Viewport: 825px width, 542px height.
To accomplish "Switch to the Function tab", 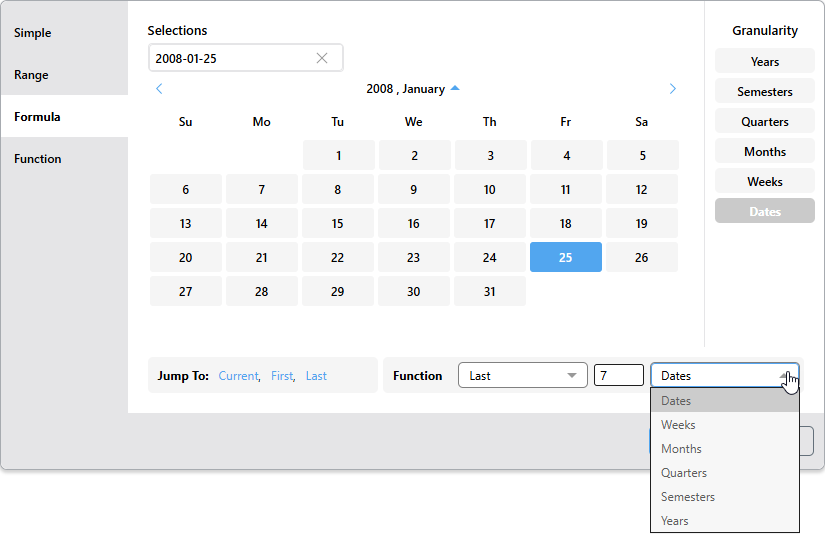I will pos(38,159).
